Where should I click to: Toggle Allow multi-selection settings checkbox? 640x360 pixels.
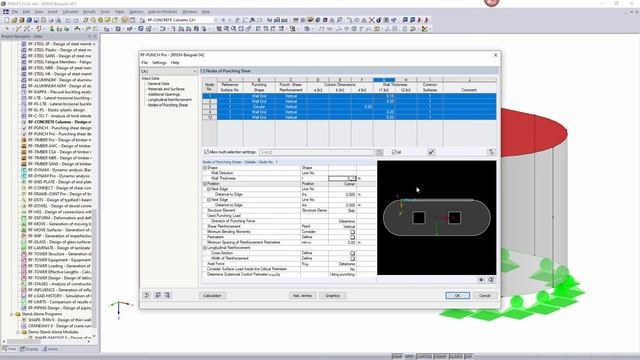pyautogui.click(x=207, y=152)
